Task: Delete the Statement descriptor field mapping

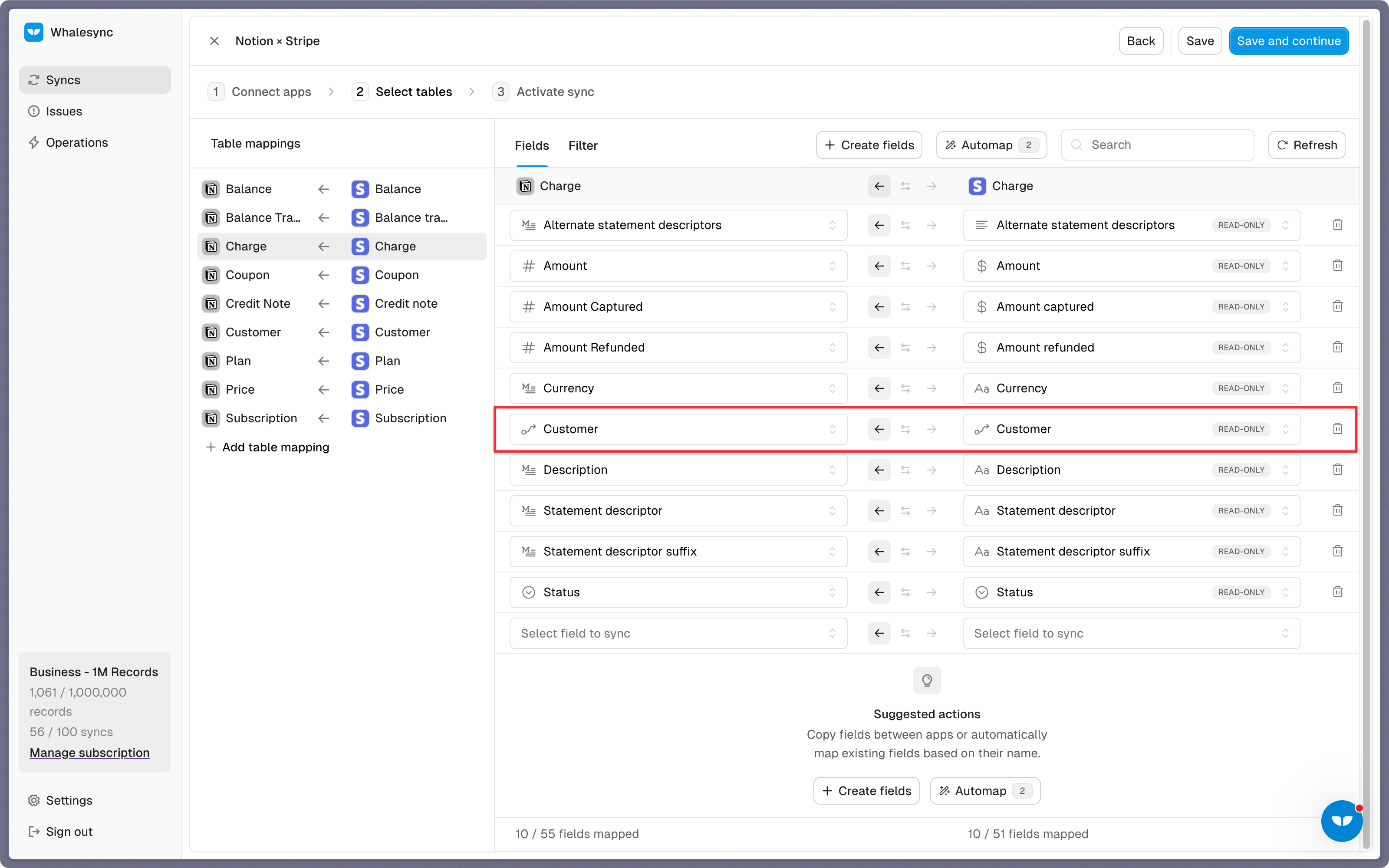Action: [x=1337, y=510]
